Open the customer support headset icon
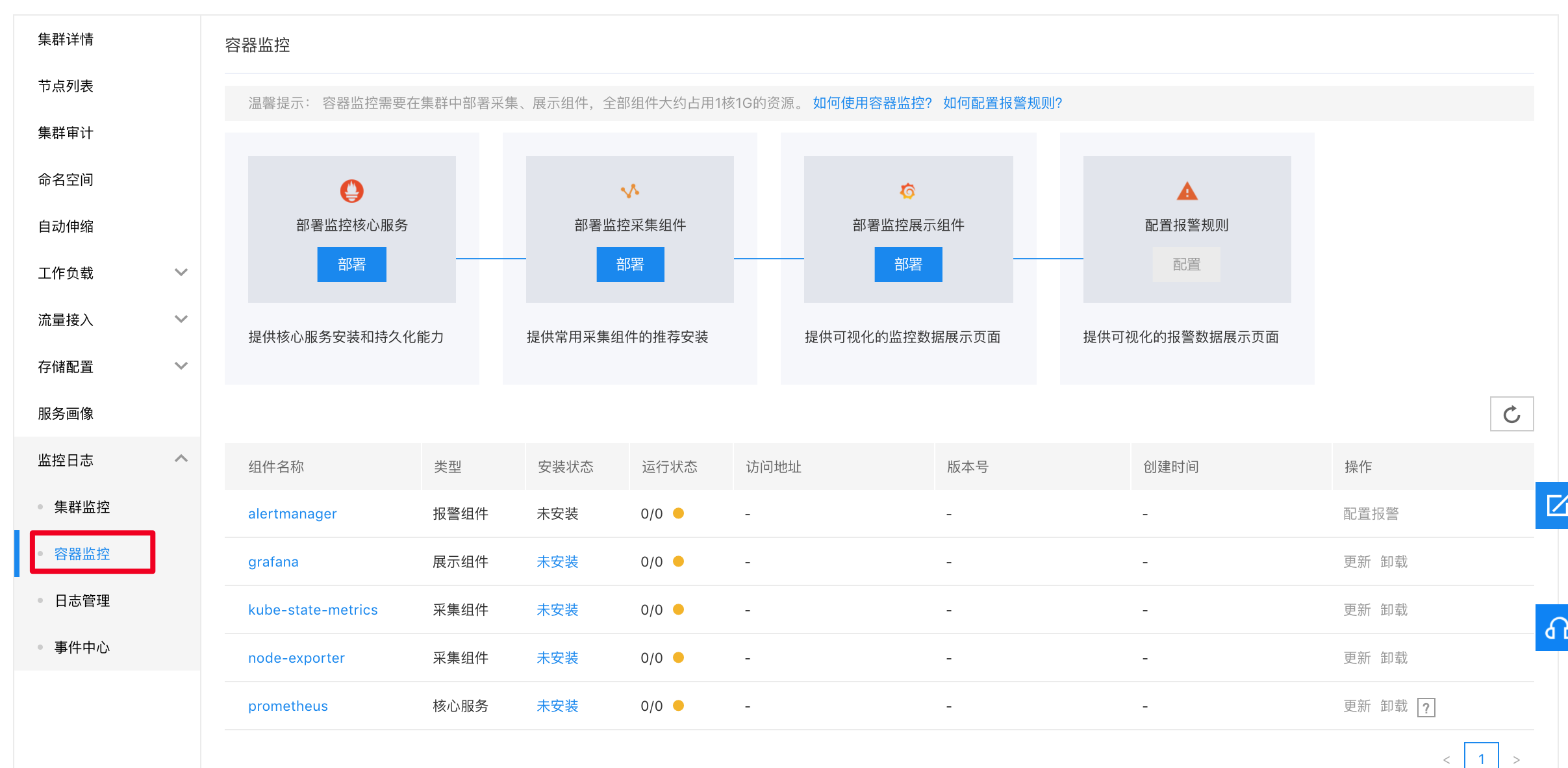 (1553, 628)
